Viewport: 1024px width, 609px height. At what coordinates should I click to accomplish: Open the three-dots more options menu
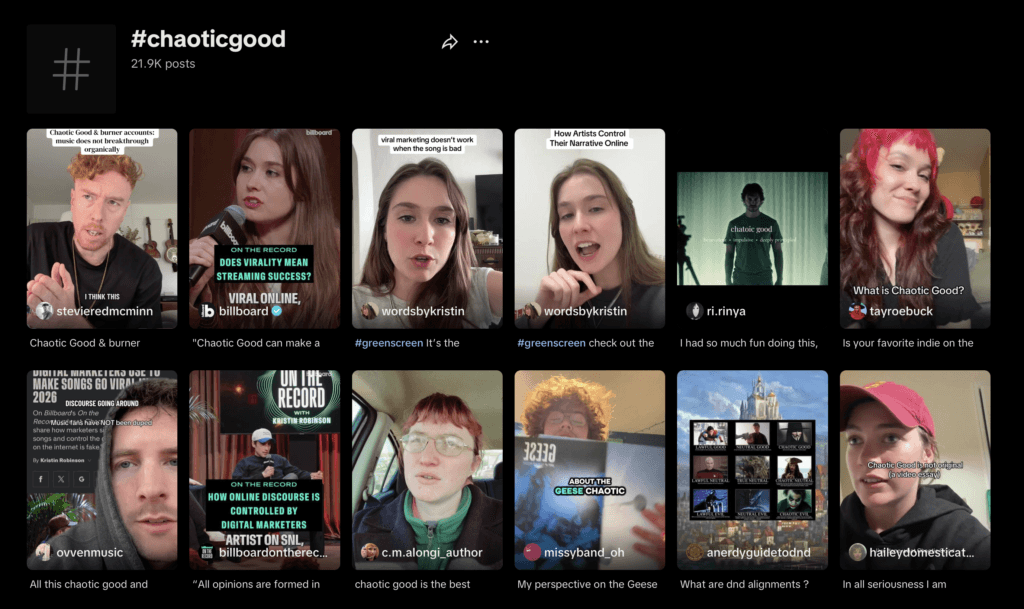click(x=481, y=42)
